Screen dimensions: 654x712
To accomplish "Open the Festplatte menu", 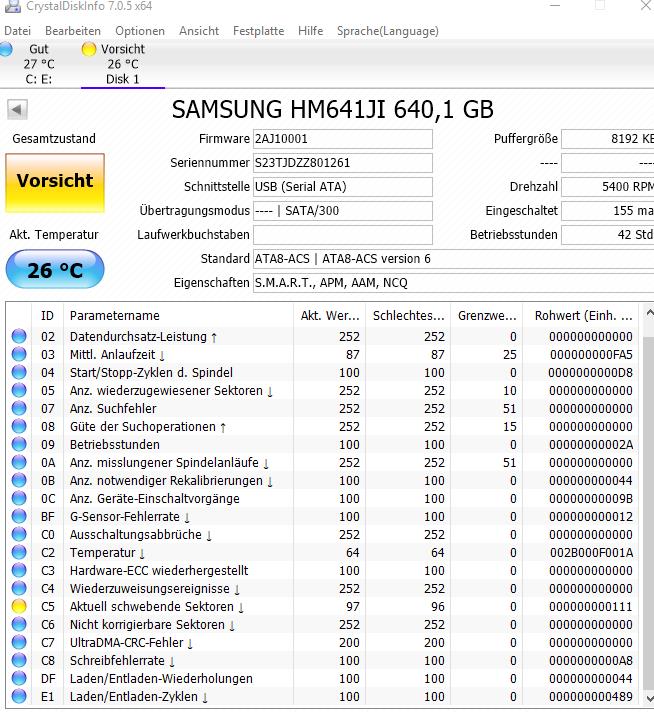I will 258,31.
